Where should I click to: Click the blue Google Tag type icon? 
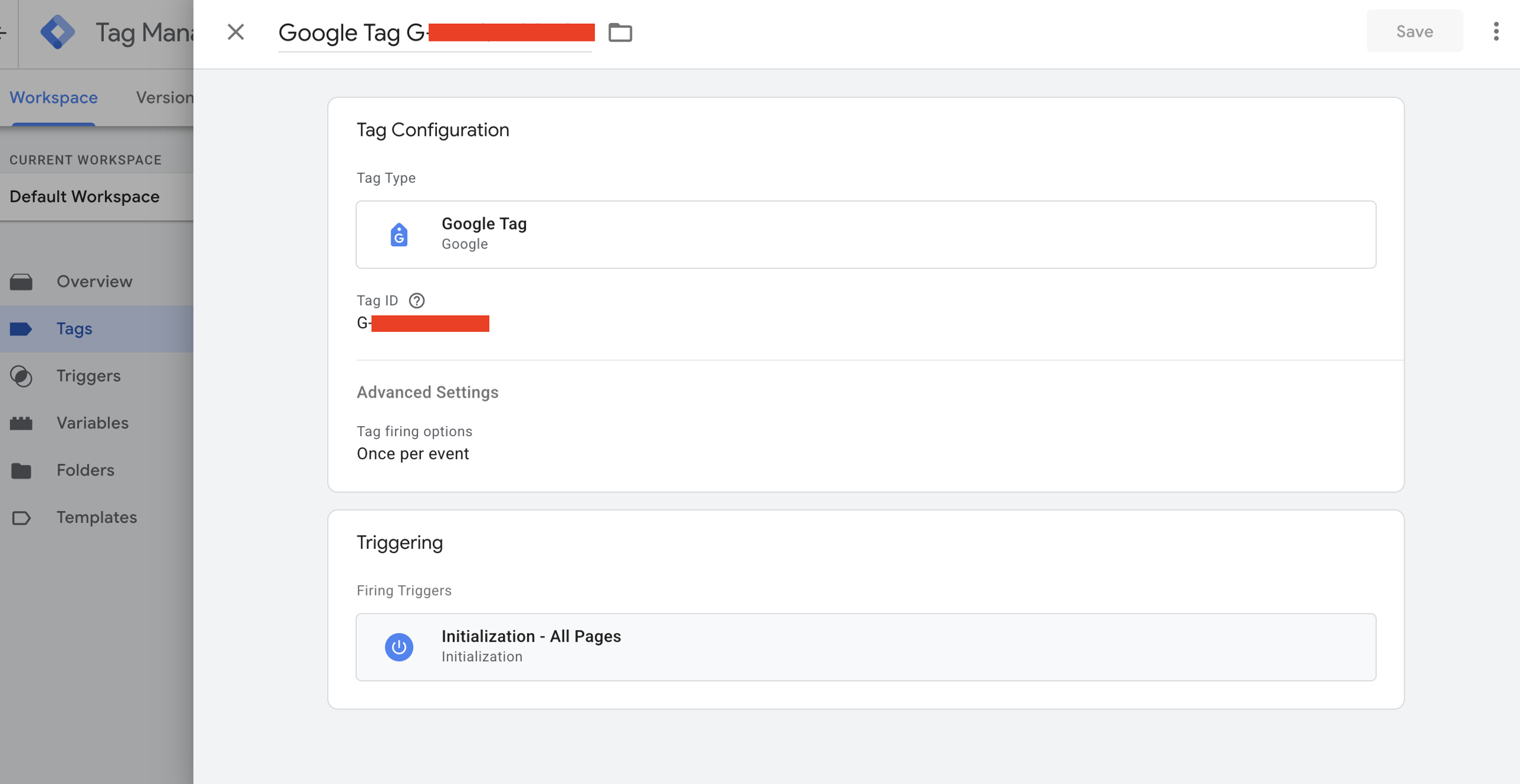point(399,235)
